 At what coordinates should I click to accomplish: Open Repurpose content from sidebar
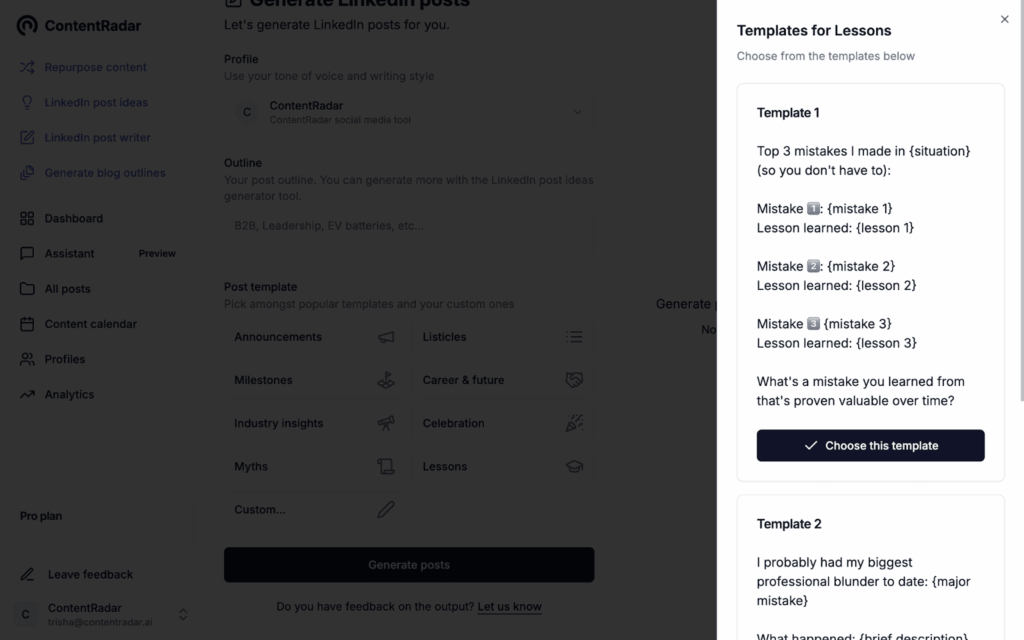95,67
